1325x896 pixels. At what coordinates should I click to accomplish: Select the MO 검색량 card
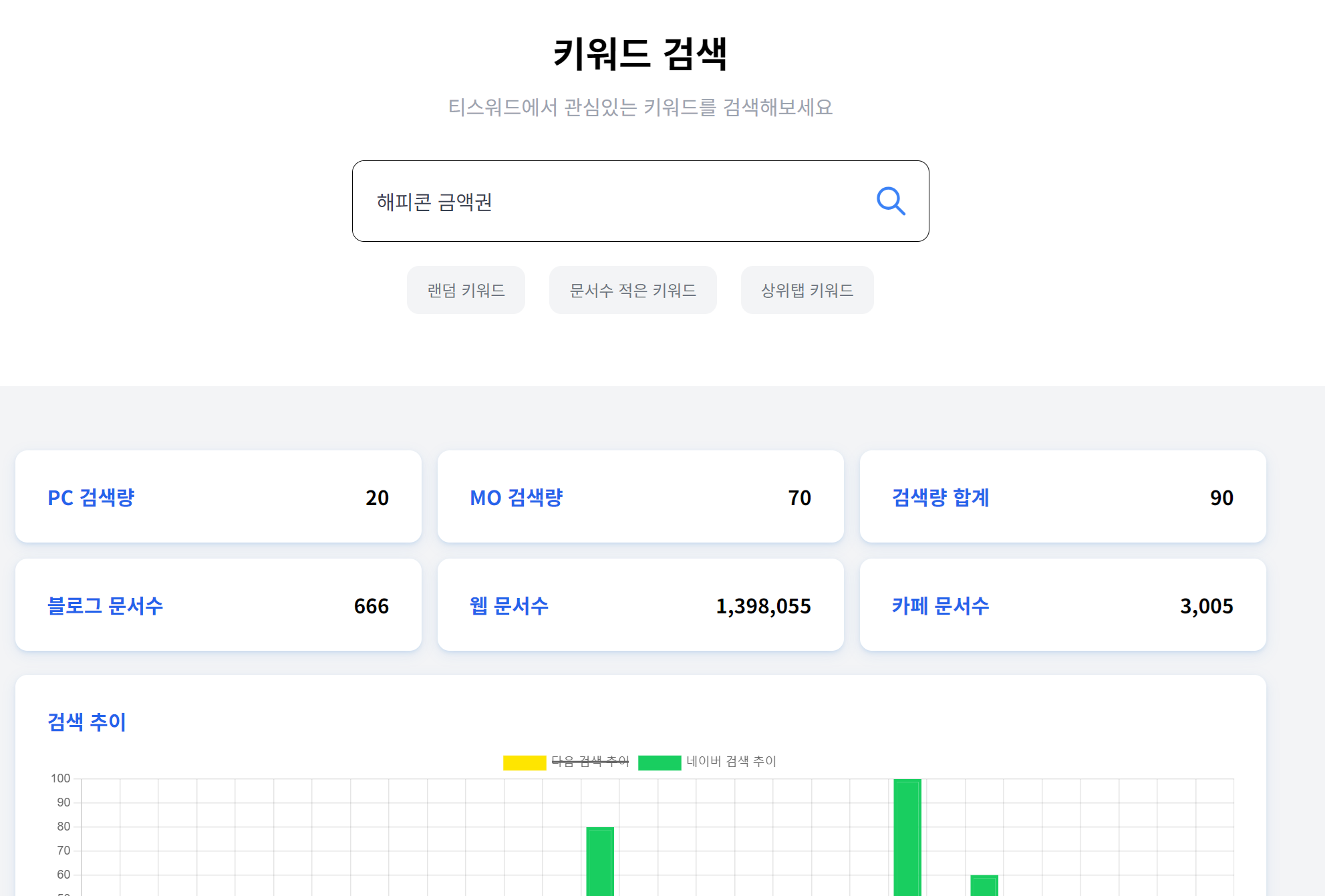point(640,497)
